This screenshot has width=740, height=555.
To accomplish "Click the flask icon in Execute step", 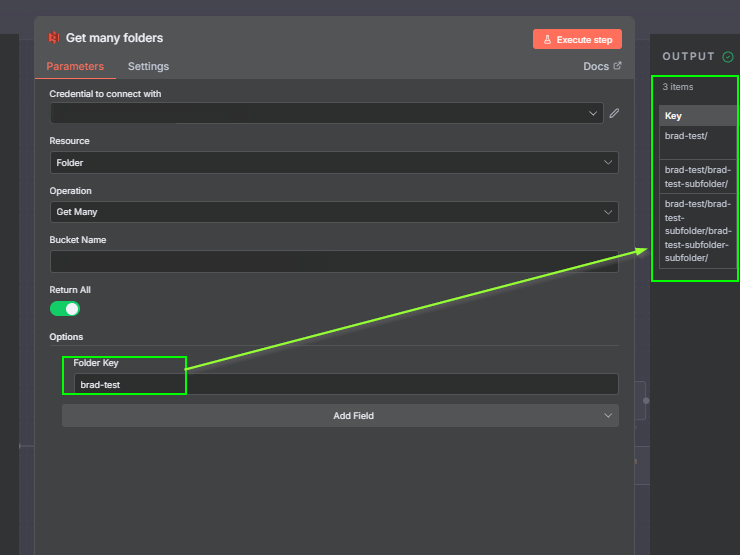I will pos(547,39).
